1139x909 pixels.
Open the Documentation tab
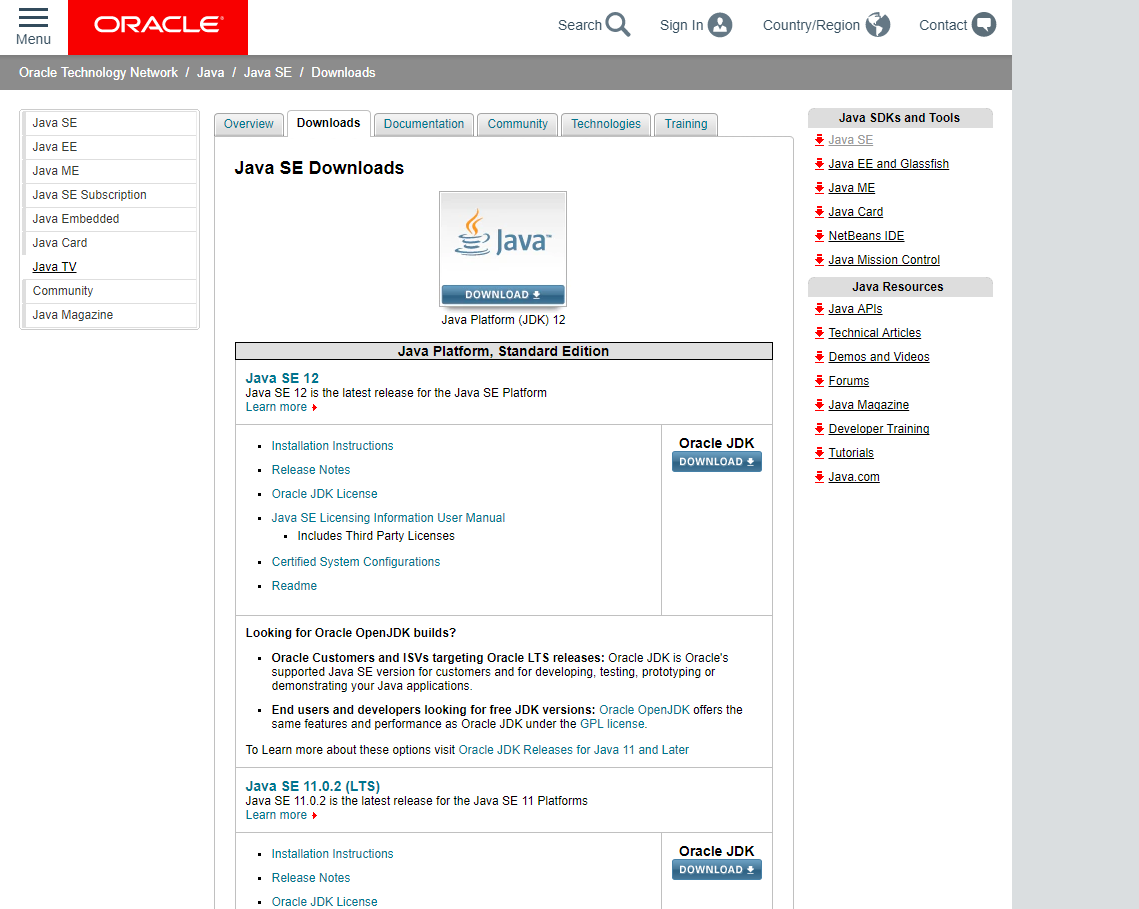point(423,124)
